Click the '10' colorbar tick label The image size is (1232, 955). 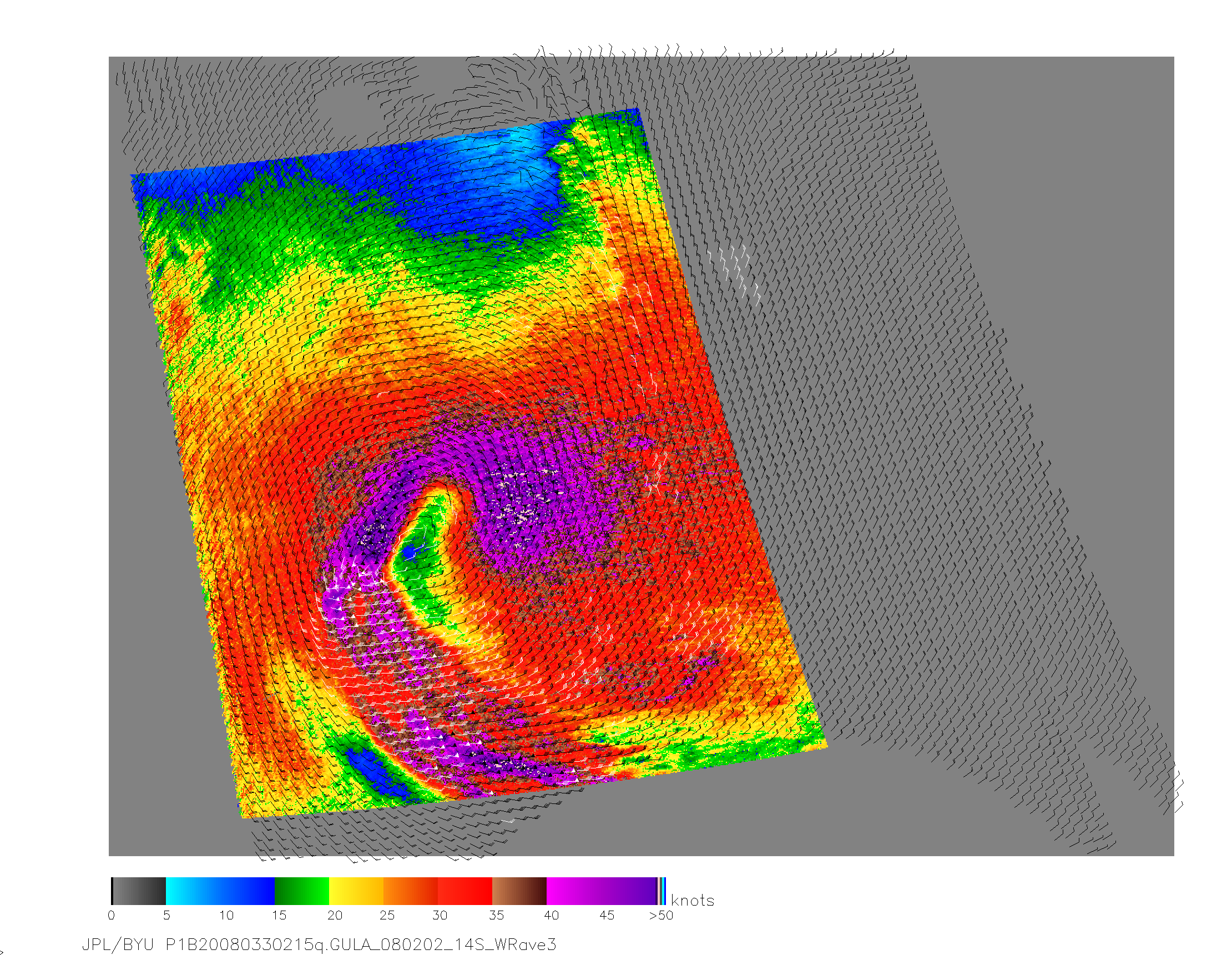coord(226,916)
